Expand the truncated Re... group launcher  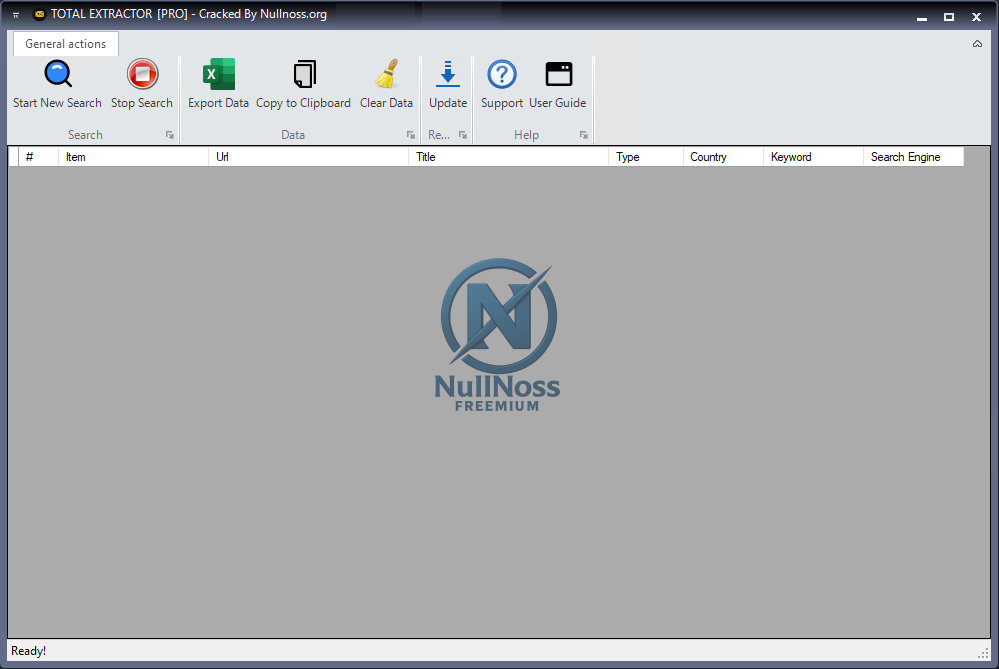(462, 134)
